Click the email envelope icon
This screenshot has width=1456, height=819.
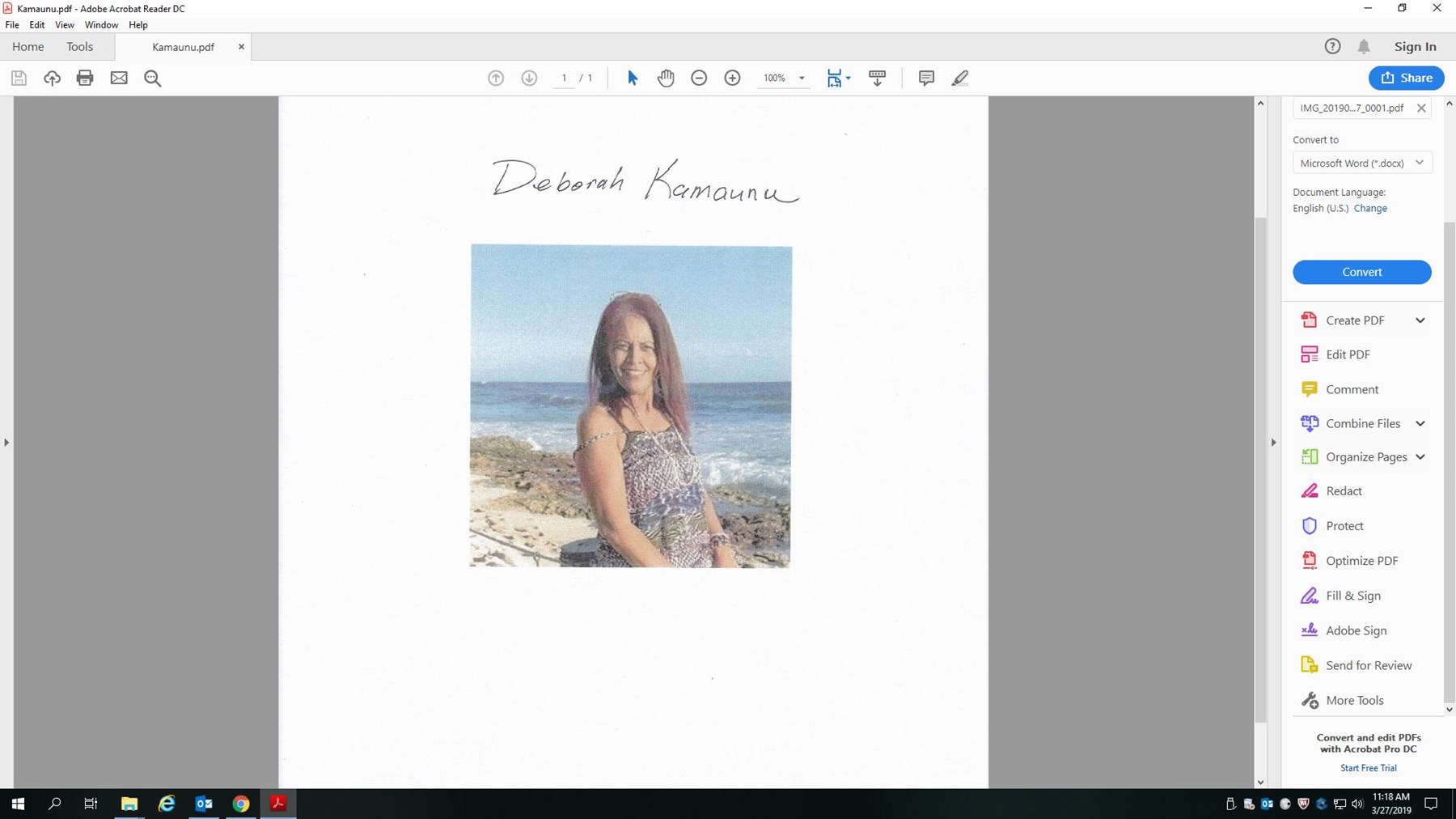[119, 78]
